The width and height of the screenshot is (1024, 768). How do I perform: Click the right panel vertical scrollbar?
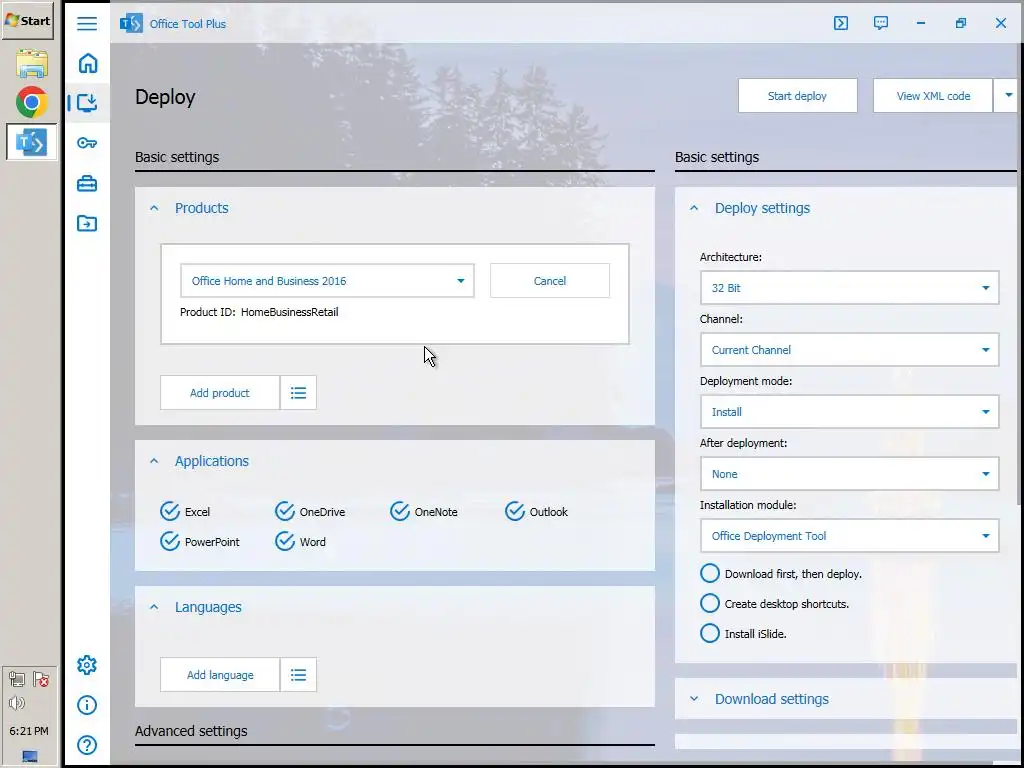(1021, 274)
